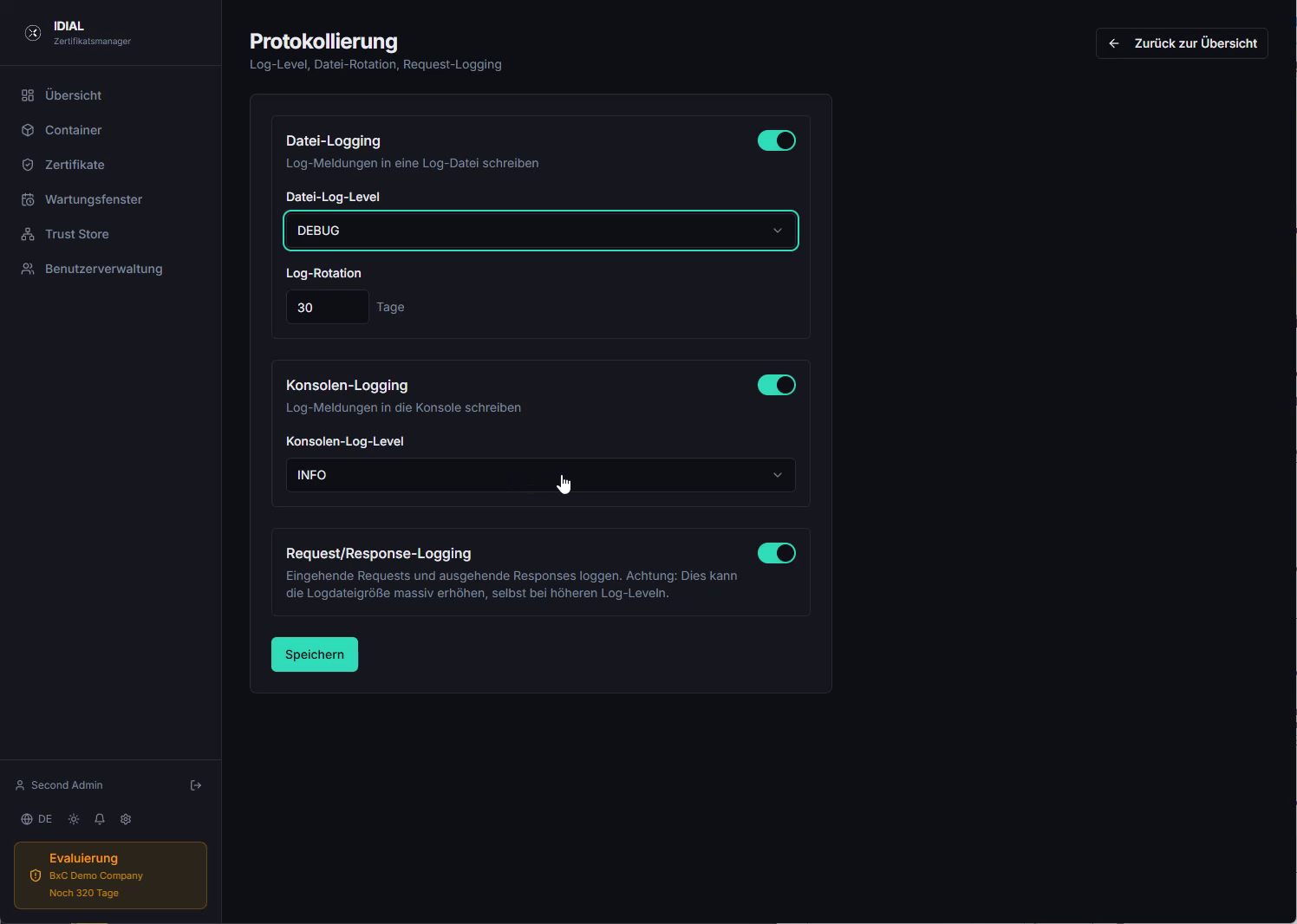The width and height of the screenshot is (1297, 924).
Task: Click the DE language label
Action: (45, 819)
